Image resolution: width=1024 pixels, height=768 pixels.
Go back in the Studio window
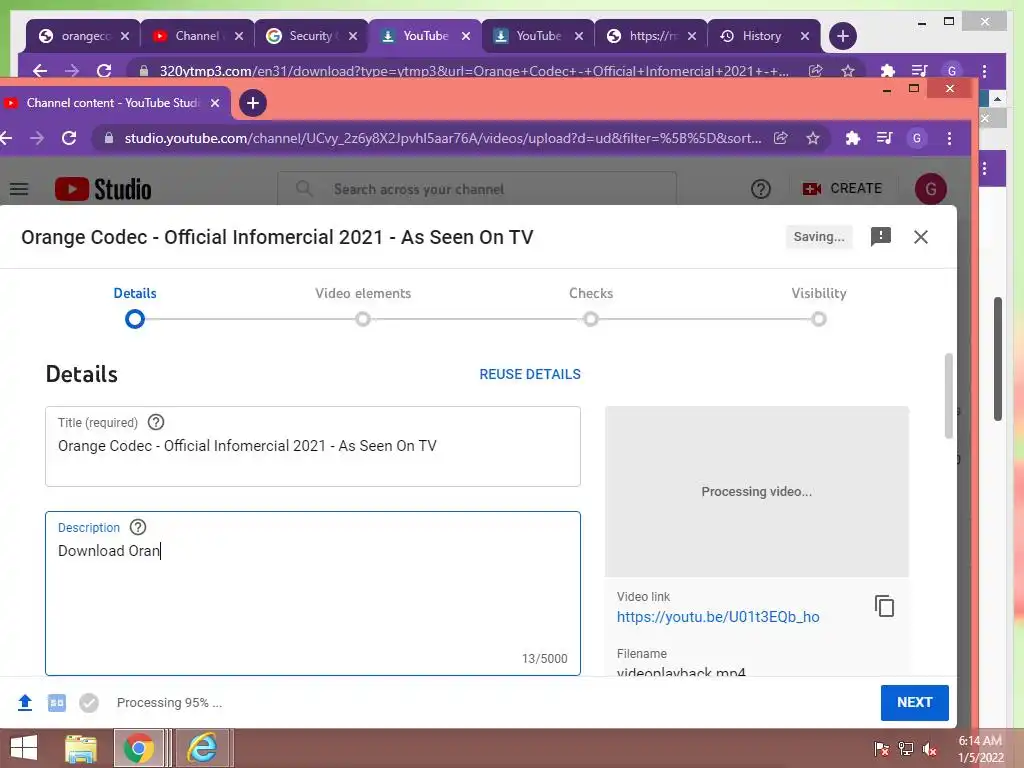7,138
